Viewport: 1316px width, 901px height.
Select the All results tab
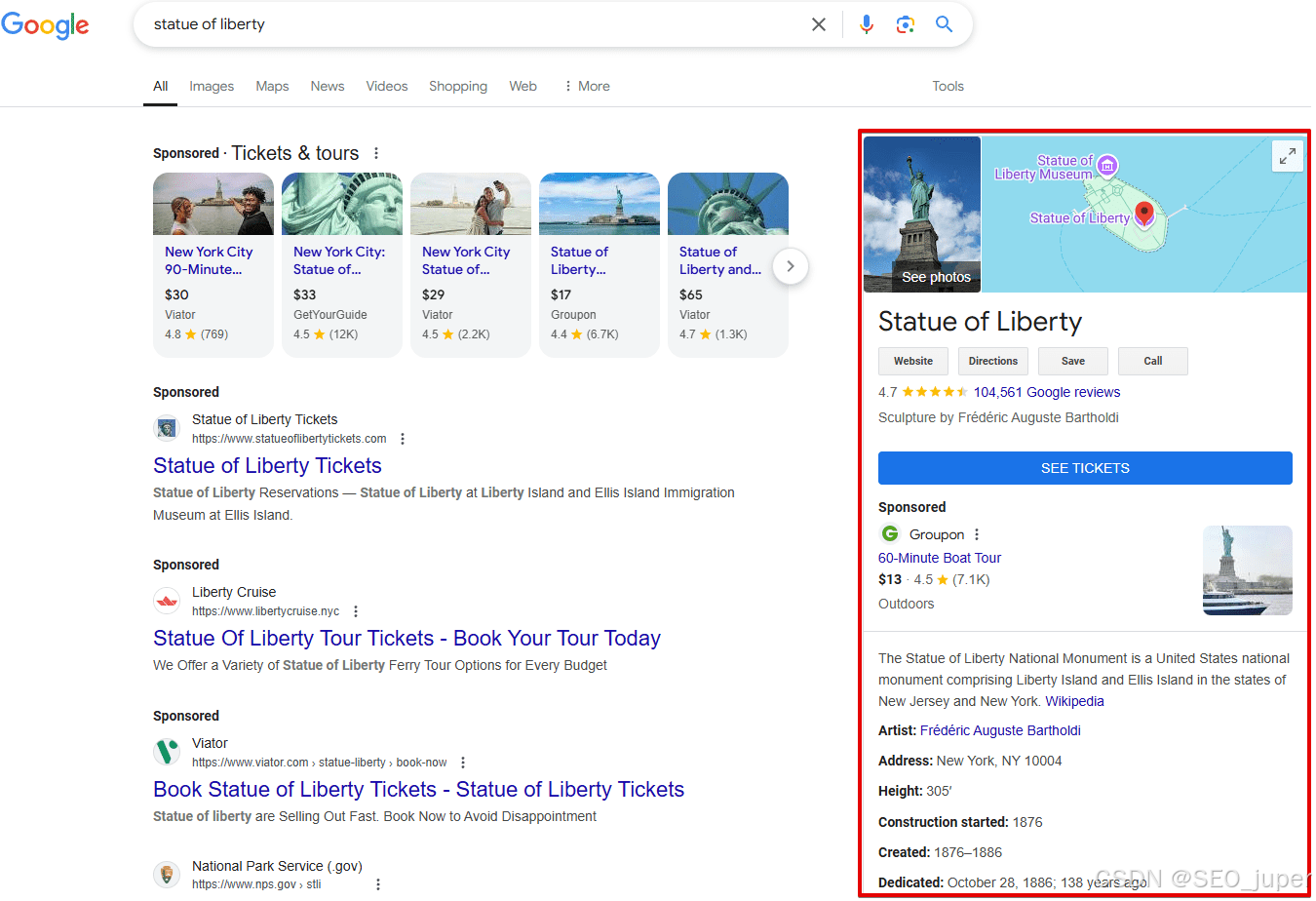[161, 86]
